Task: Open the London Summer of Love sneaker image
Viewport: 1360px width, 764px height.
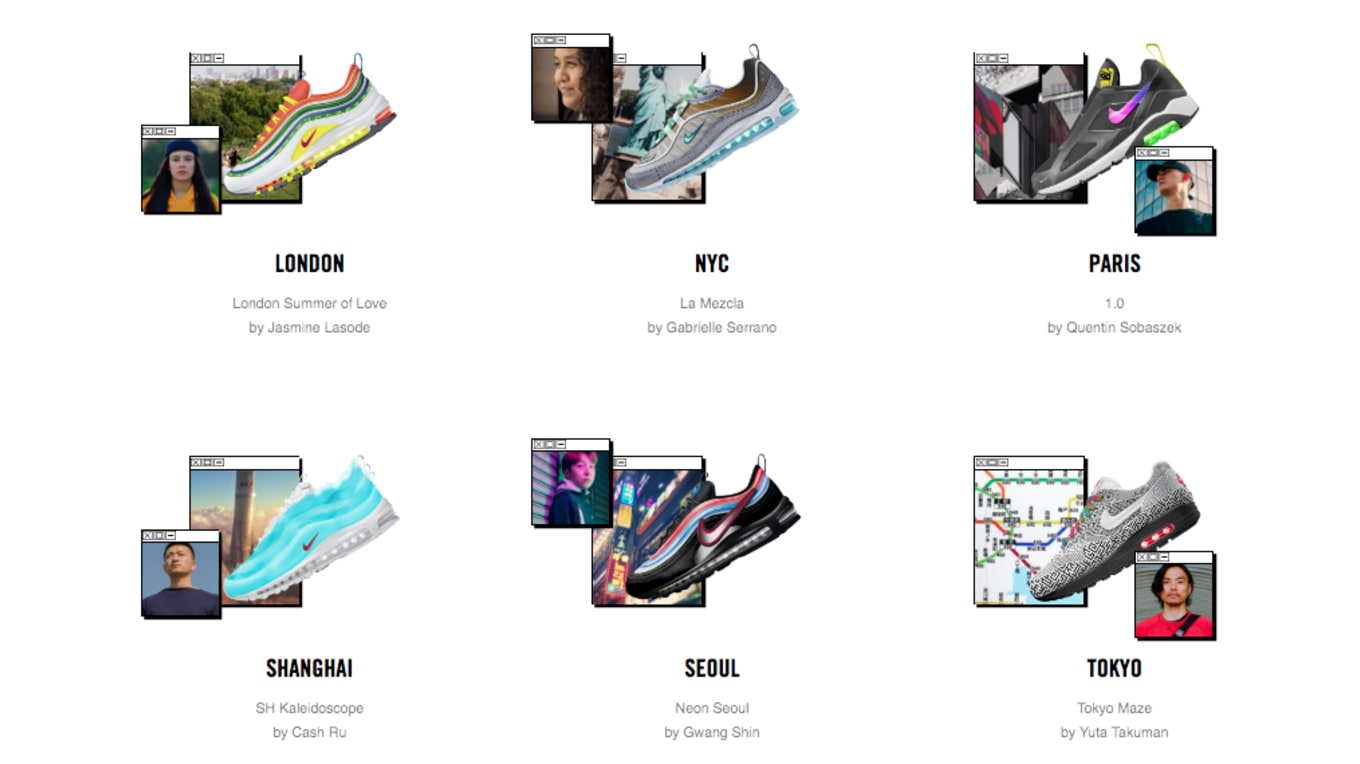Action: click(x=310, y=128)
